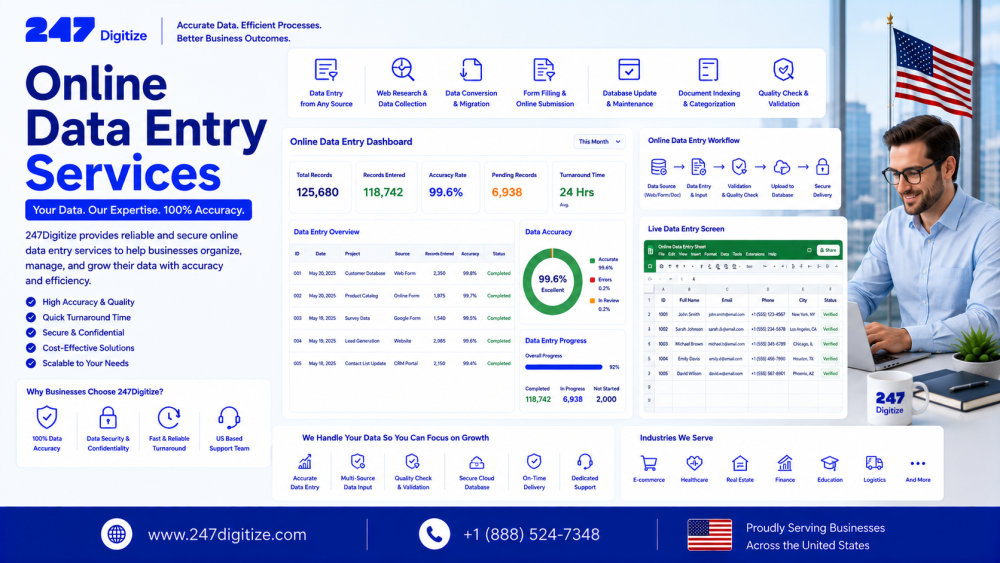1000x563 pixels.
Task: Click the Accurate Data Entry chart icon
Action: click(305, 462)
